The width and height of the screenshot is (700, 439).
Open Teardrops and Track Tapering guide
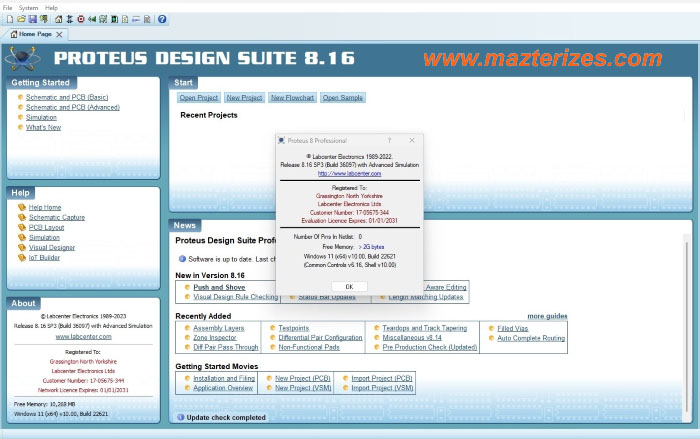(x=425, y=328)
